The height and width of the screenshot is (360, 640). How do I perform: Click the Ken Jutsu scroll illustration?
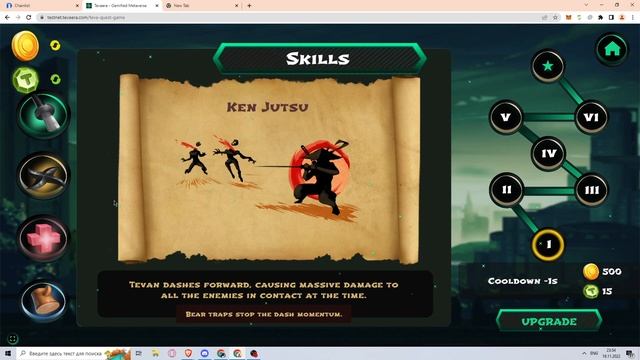pyautogui.click(x=267, y=178)
